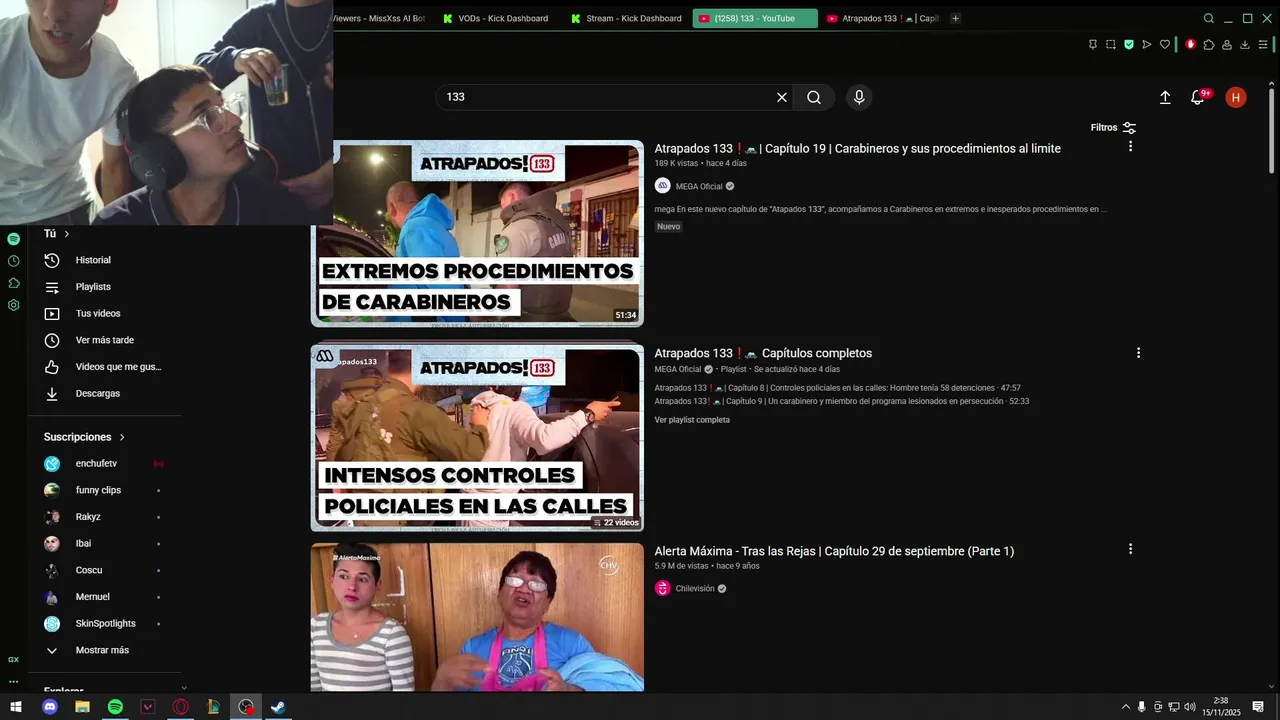Open the browser downloads icon
1280x720 pixels.
1245,44
